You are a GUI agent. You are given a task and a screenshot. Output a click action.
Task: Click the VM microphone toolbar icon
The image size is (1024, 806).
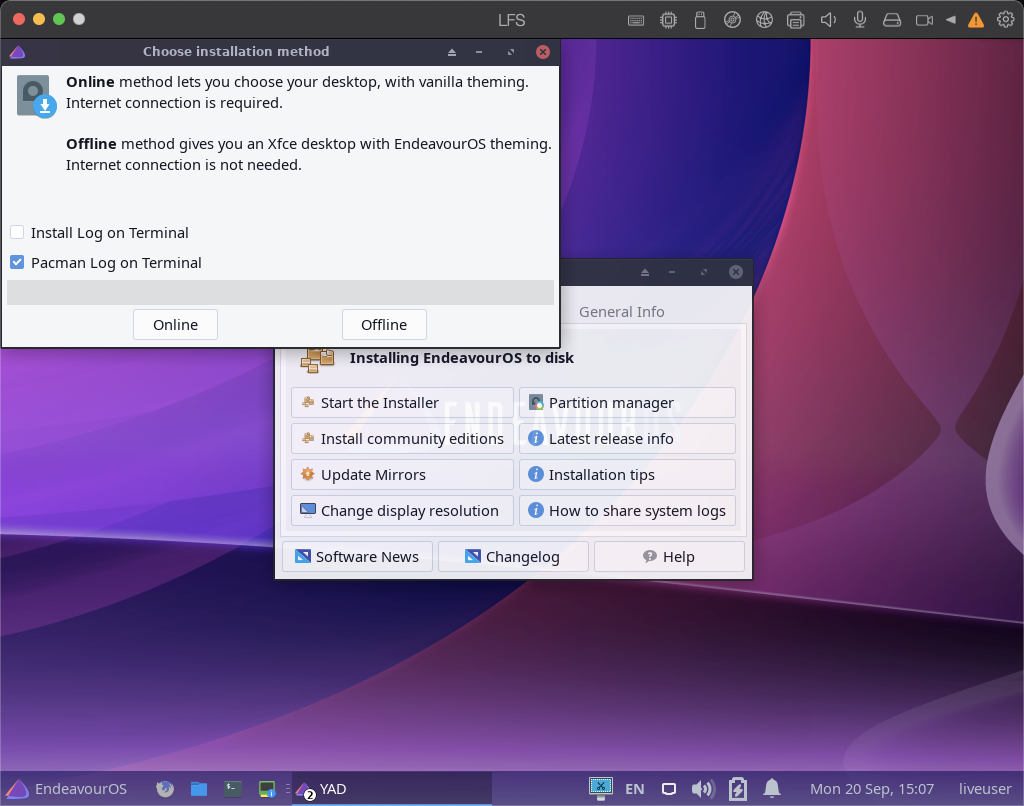click(860, 20)
